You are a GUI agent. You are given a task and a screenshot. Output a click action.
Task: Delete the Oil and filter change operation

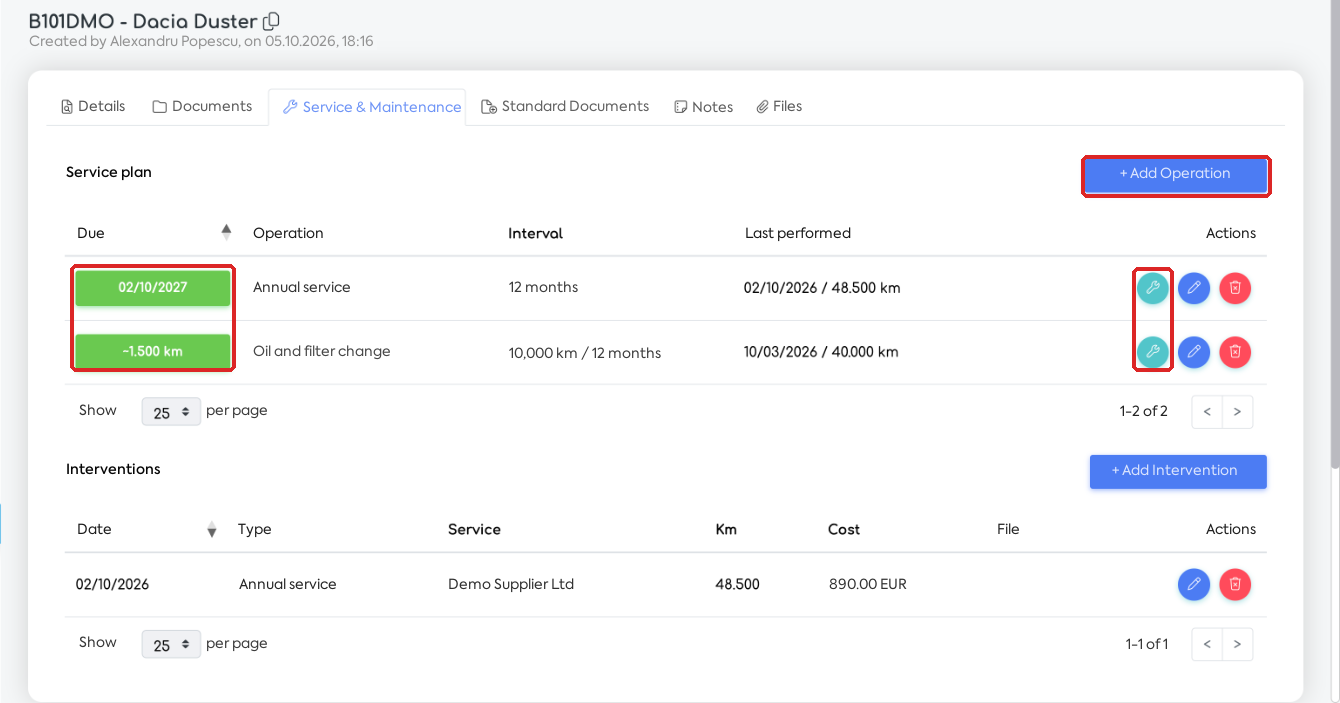coord(1235,352)
